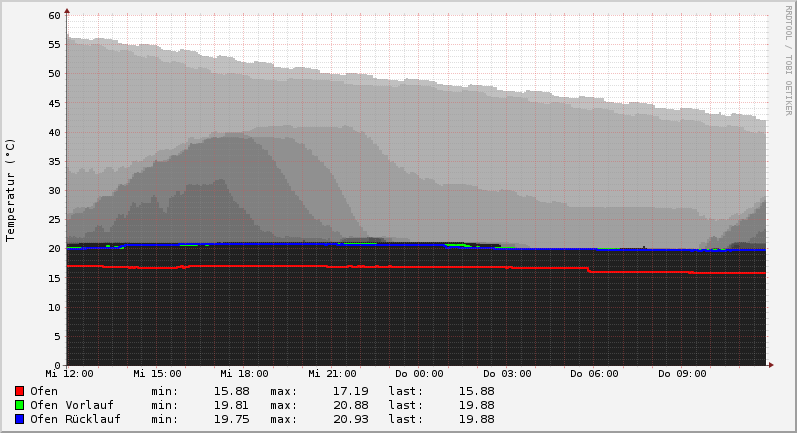
Task: Select the 'Do 00:00' time axis label
Action: (x=419, y=374)
